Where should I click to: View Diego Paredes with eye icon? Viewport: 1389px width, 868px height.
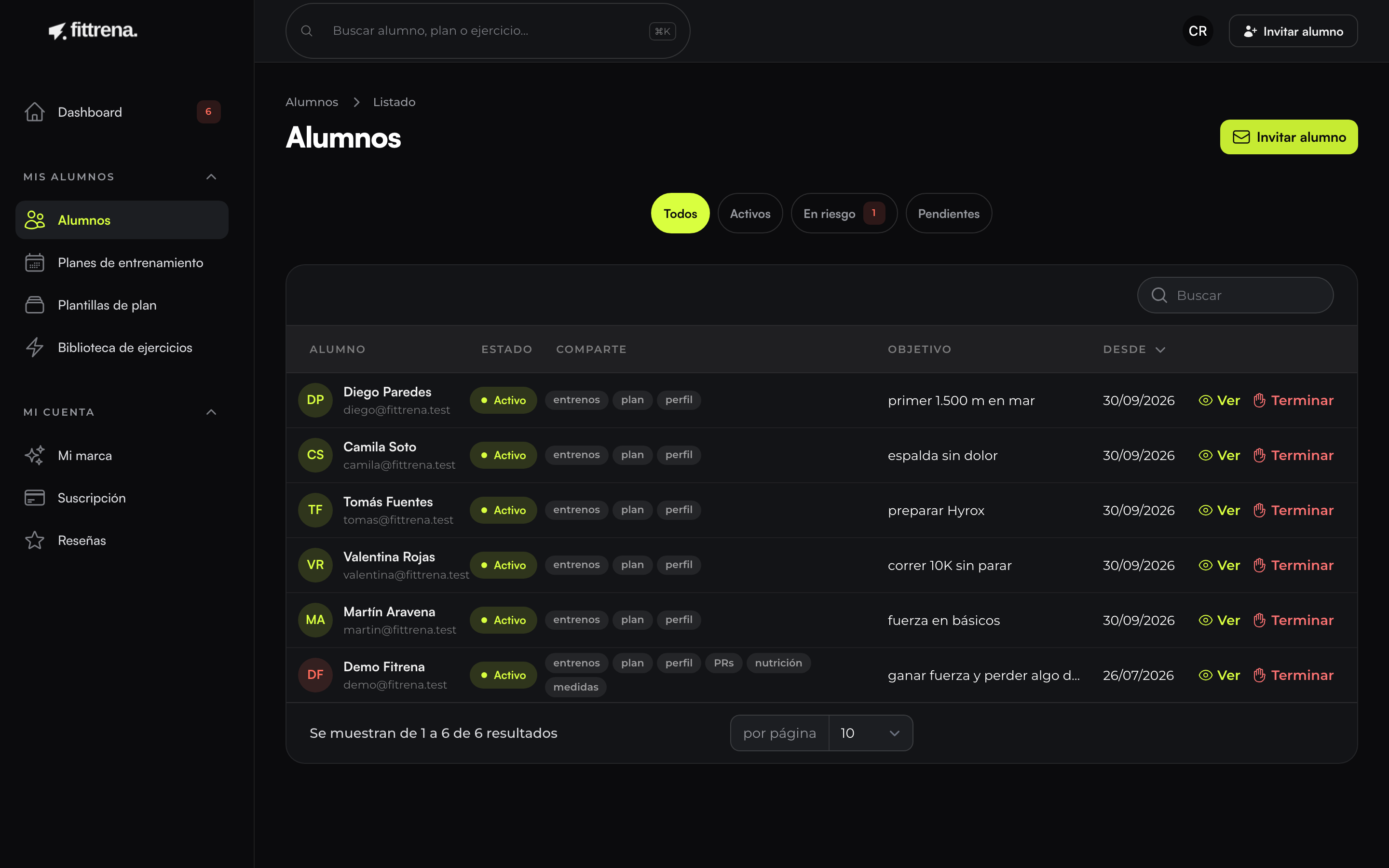pos(1219,400)
